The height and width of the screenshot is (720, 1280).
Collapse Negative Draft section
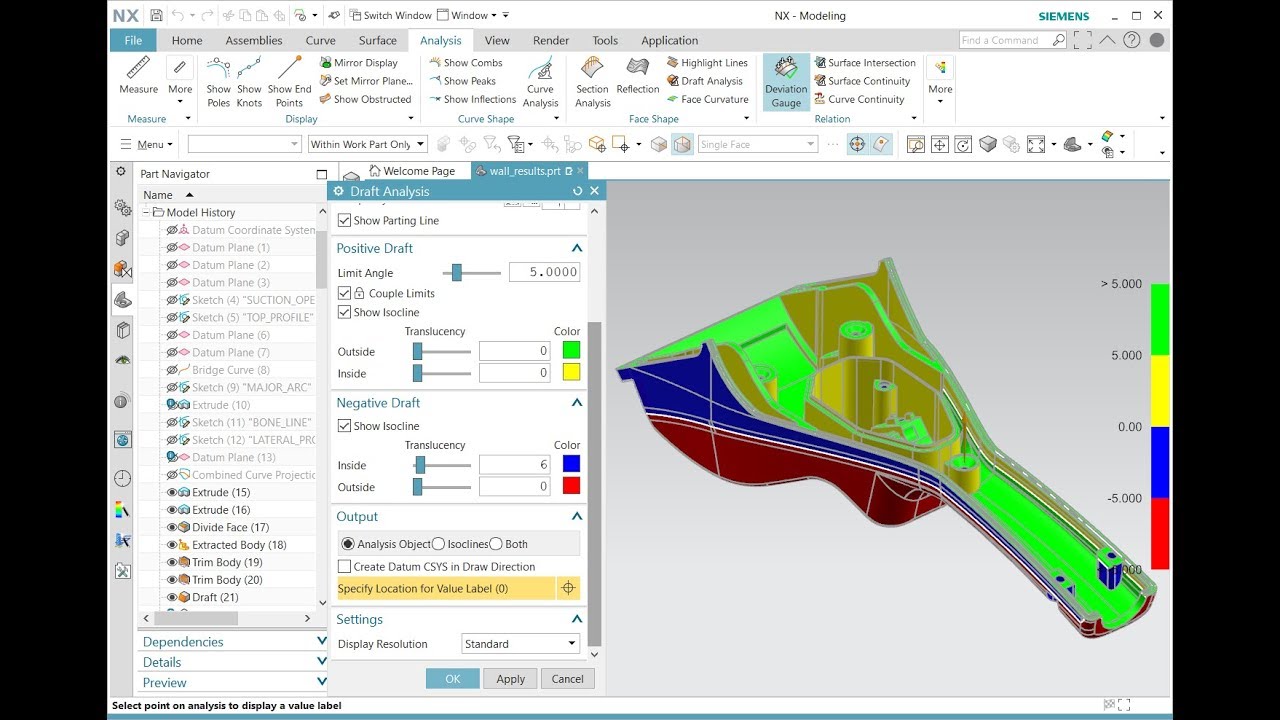576,403
